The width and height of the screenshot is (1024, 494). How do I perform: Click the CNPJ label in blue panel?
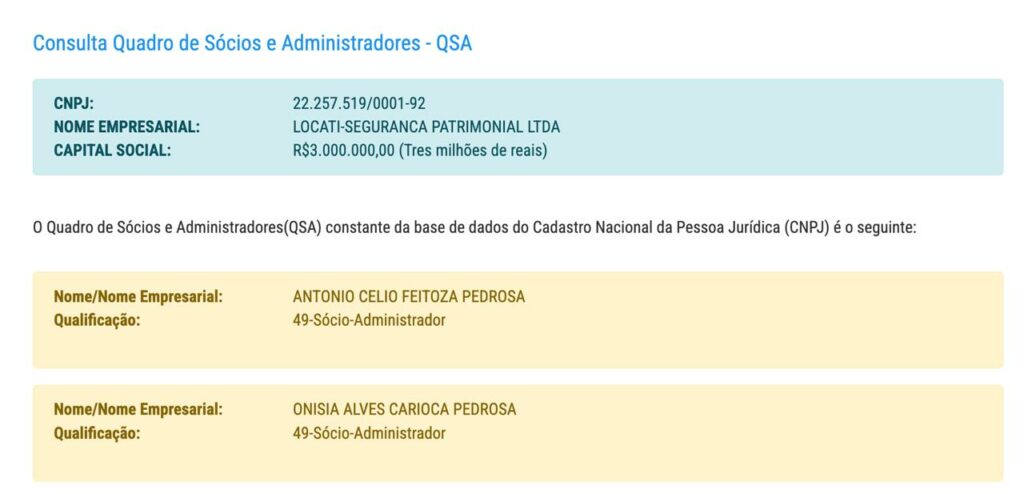74,103
